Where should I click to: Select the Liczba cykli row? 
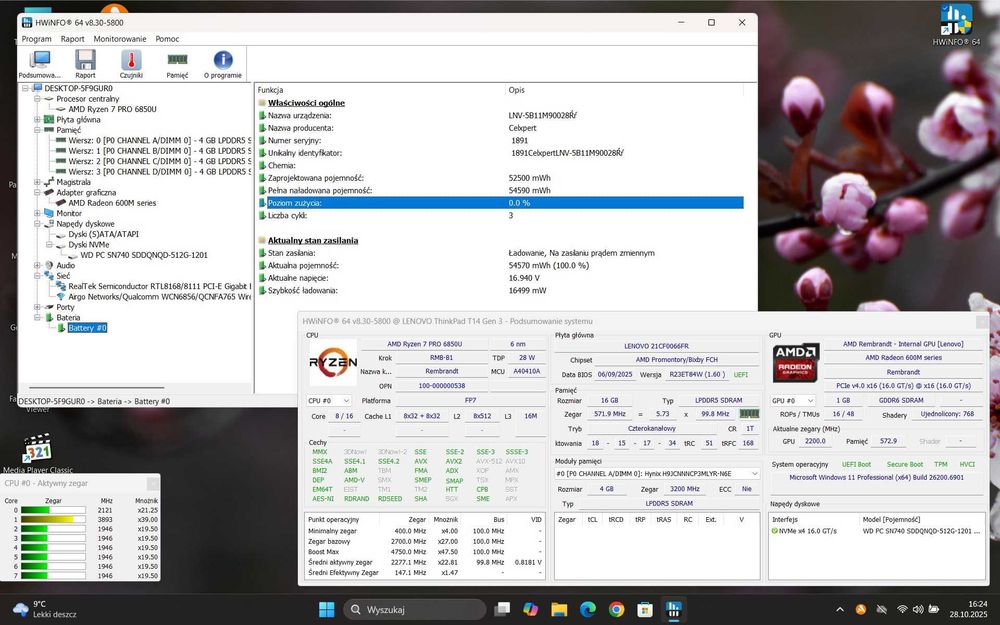pyautogui.click(x=501, y=216)
